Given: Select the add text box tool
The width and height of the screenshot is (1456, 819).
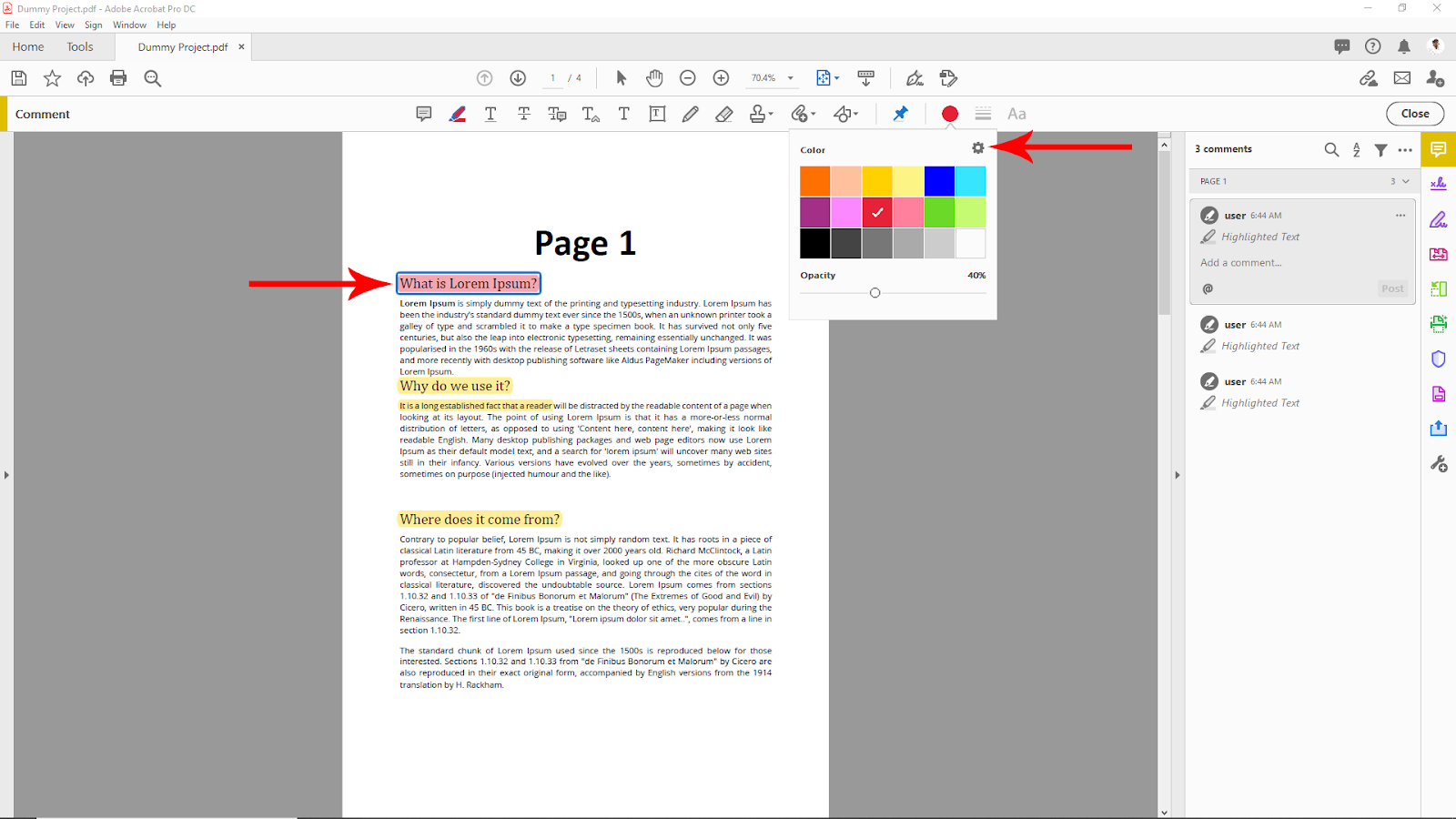Looking at the screenshot, I should [657, 114].
